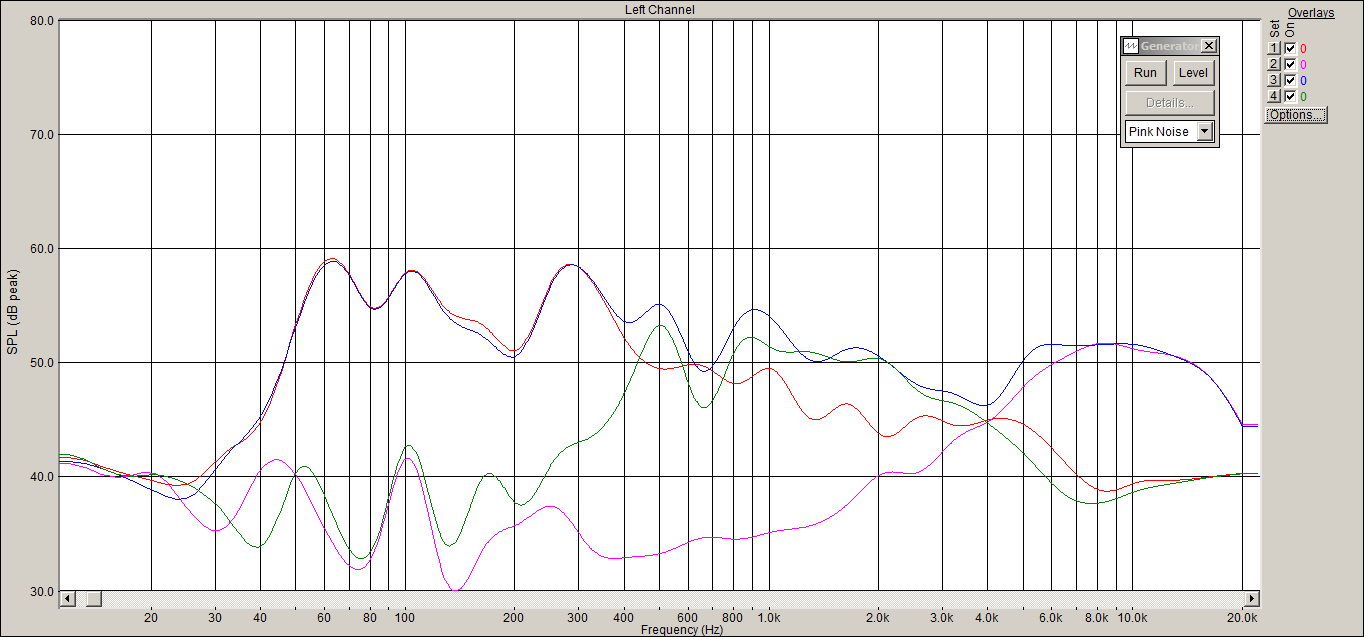Close the Generator panel
Viewport: 1364px width, 637px height.
(1209, 46)
